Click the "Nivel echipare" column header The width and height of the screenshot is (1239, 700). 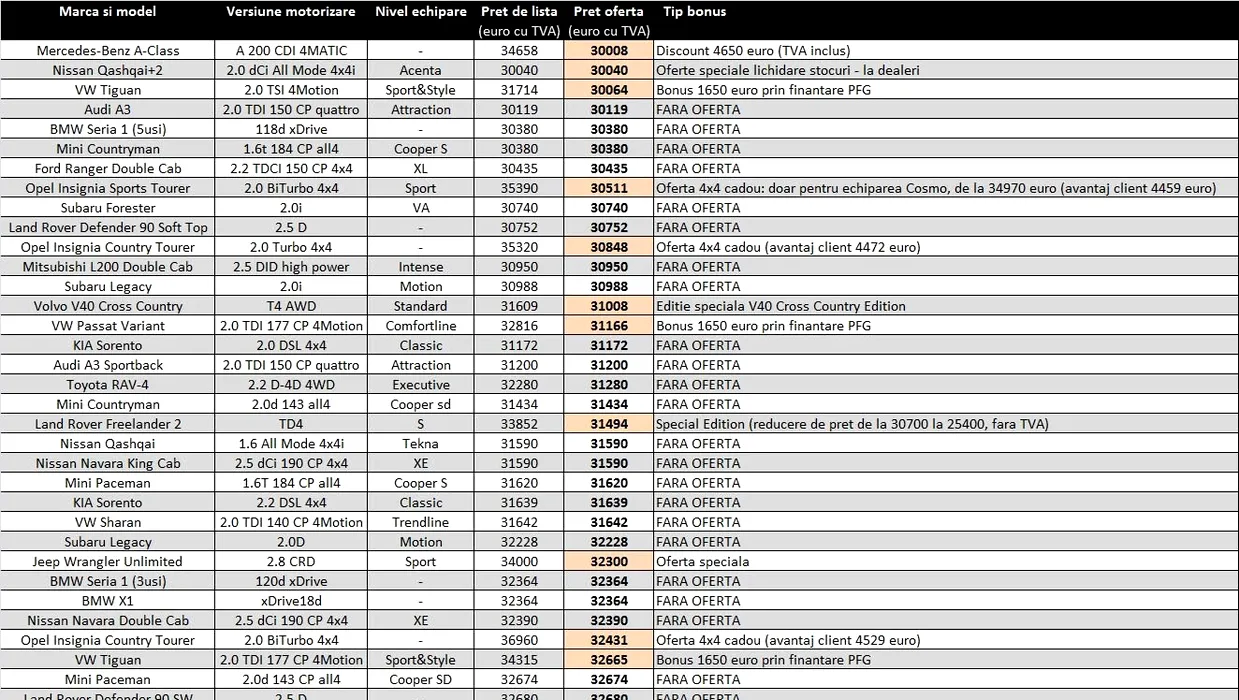(x=421, y=12)
